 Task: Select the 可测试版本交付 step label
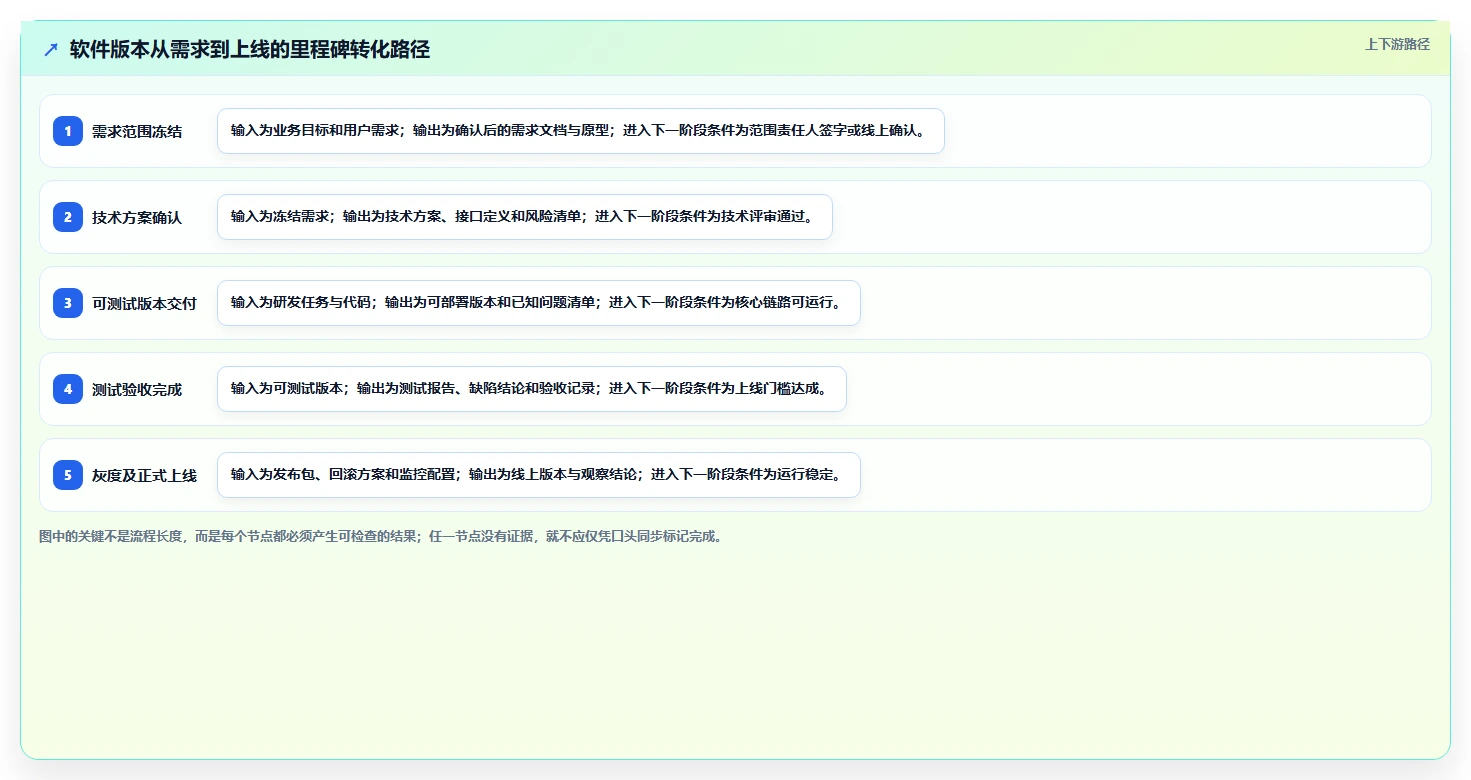pyautogui.click(x=144, y=303)
